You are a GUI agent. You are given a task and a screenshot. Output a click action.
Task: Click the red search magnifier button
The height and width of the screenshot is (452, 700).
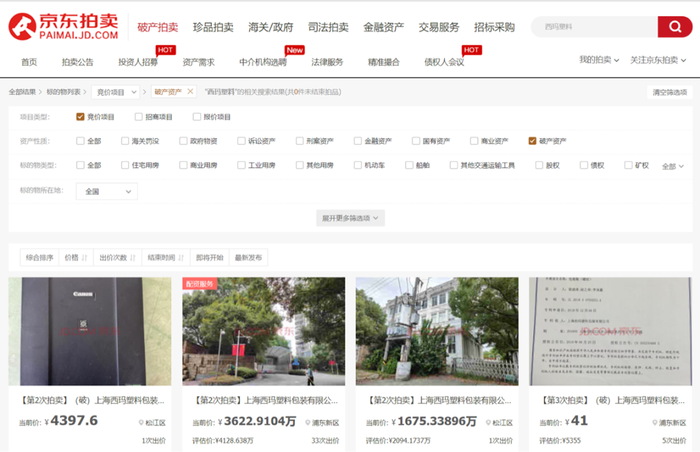coord(675,27)
